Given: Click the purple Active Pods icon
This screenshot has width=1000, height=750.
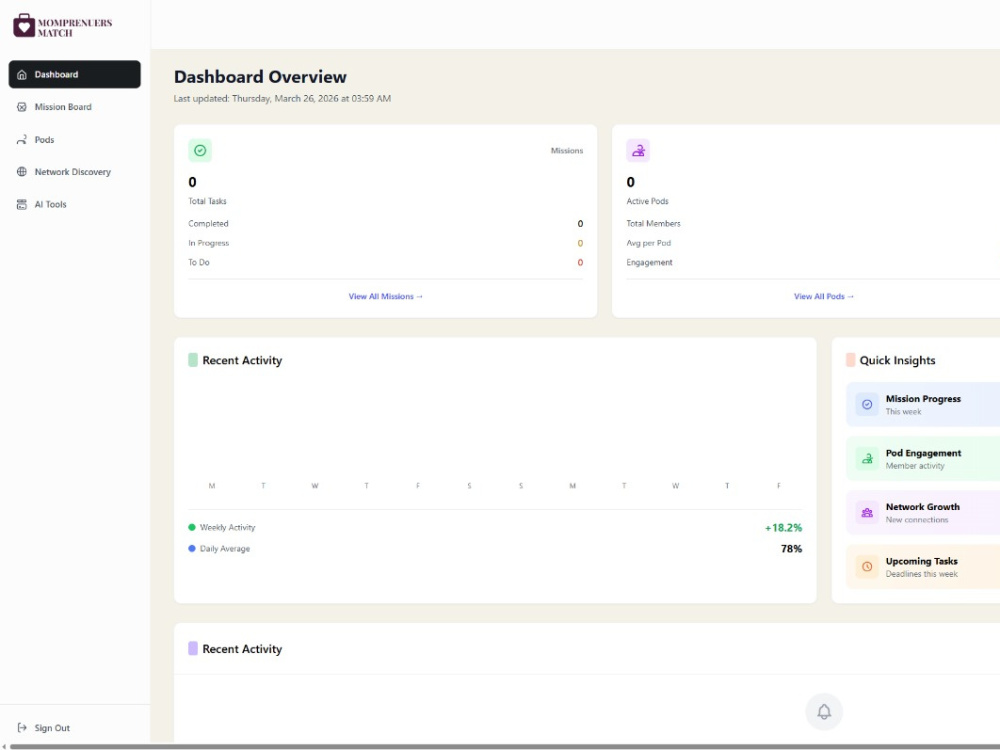Looking at the screenshot, I should (x=638, y=151).
